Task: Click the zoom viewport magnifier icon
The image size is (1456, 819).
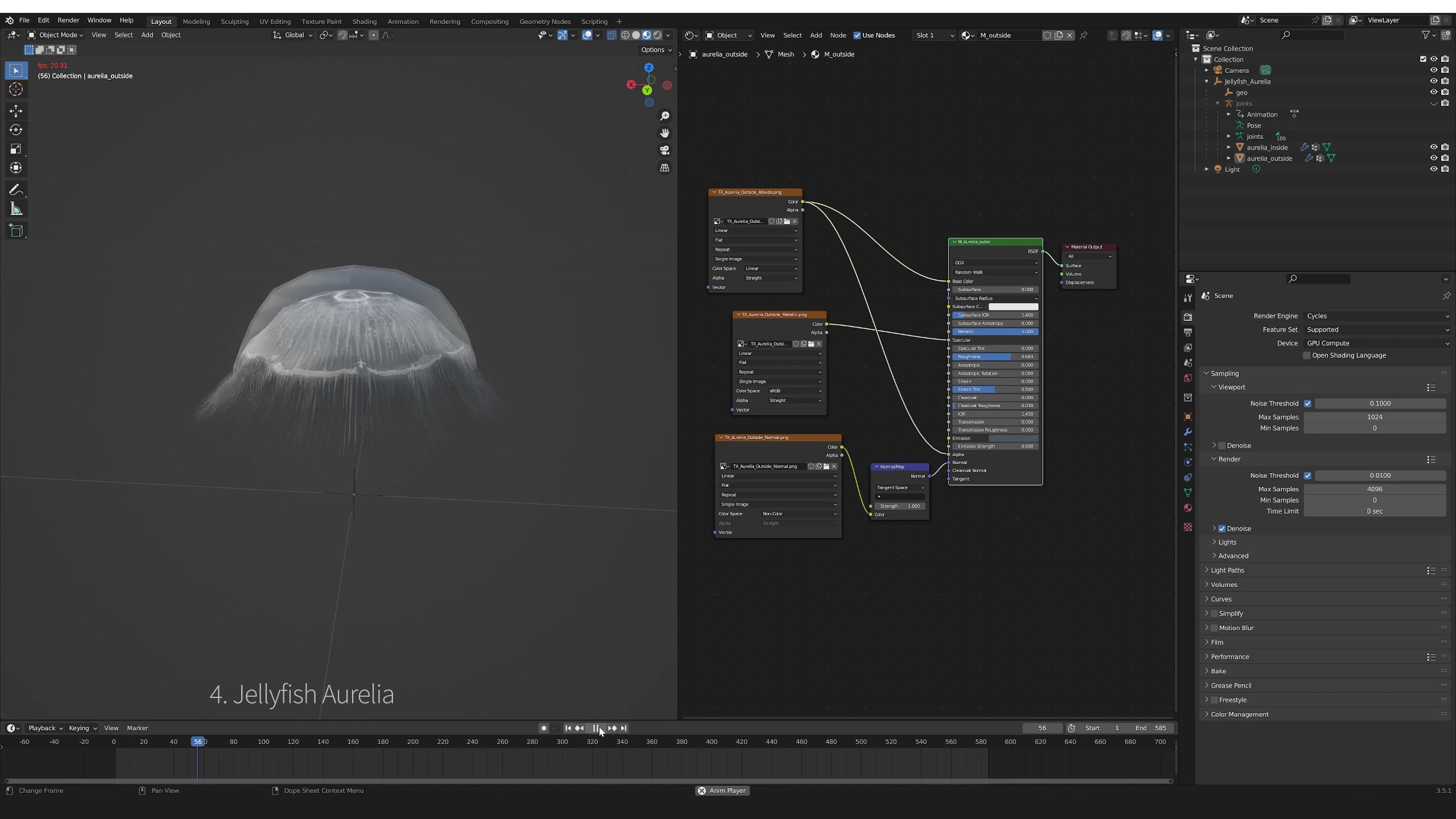Action: click(664, 116)
